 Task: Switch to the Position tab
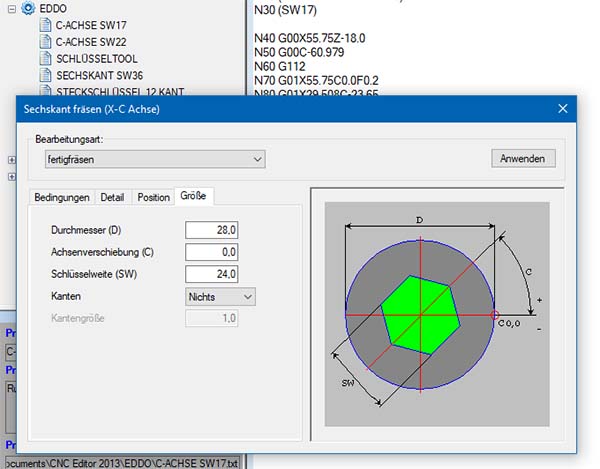coord(153,197)
